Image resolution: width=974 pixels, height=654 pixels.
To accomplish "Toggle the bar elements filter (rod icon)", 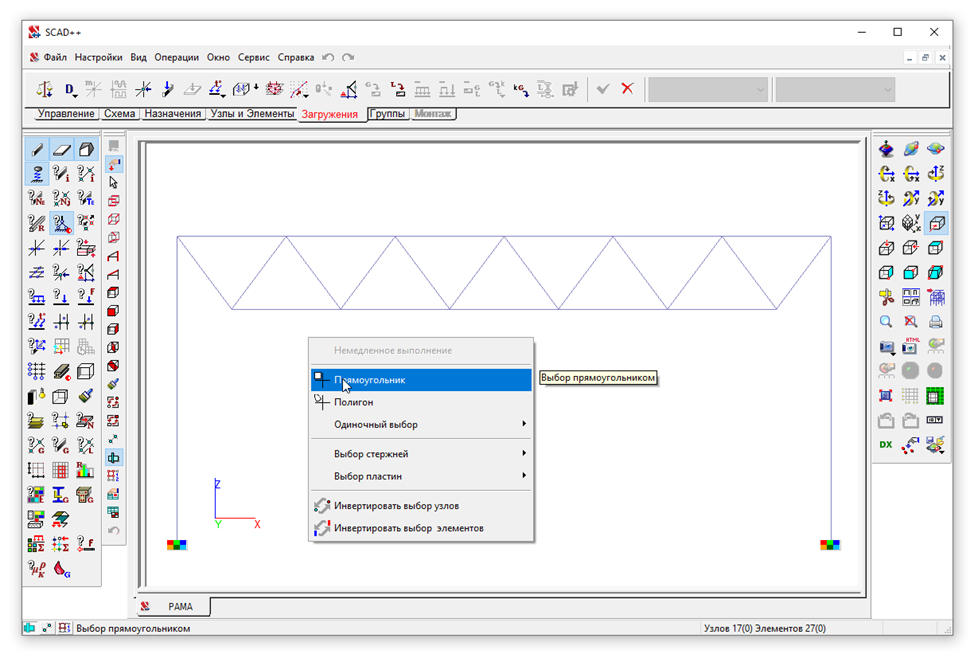I will 37,149.
